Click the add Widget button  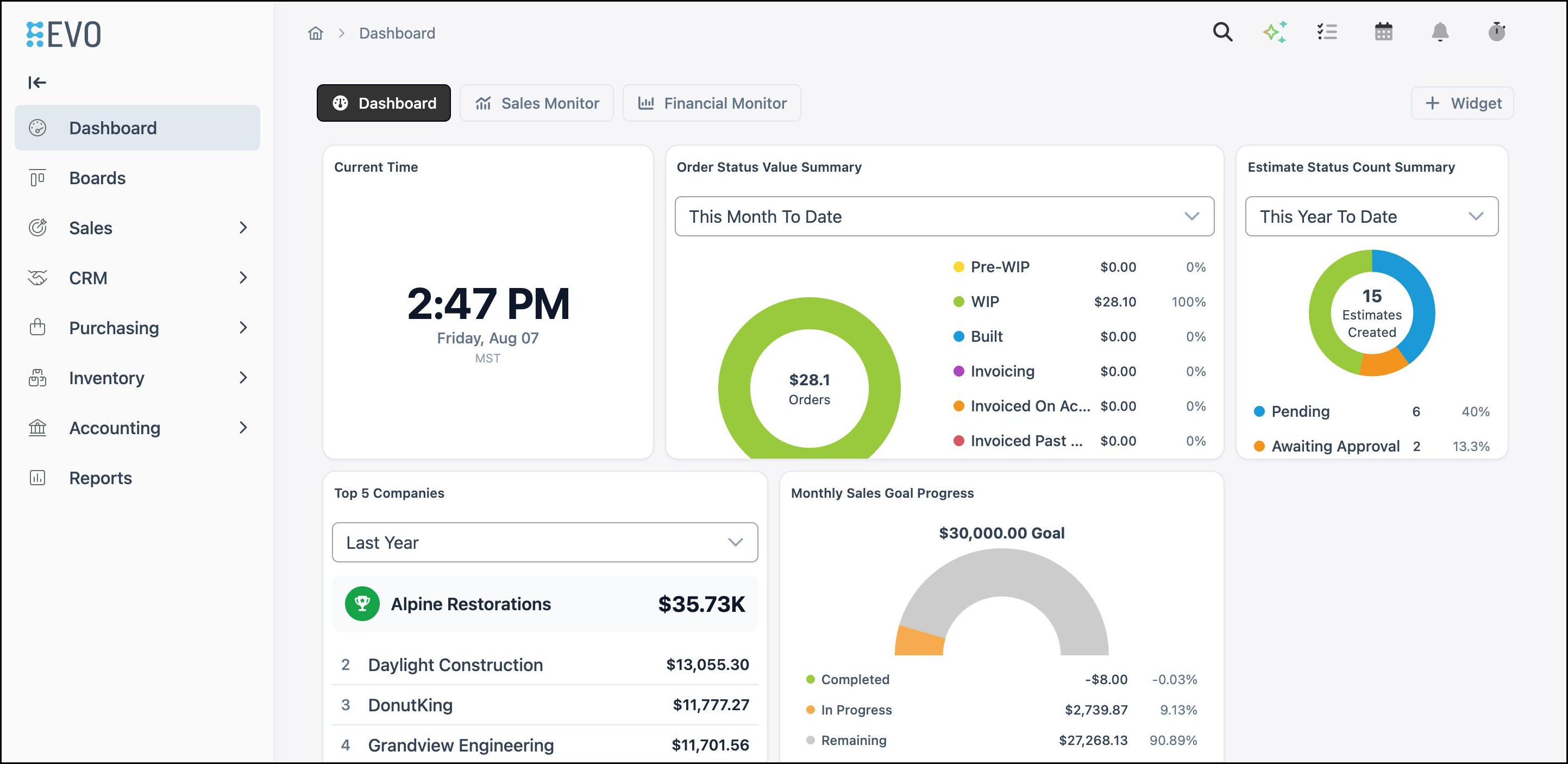click(1462, 103)
